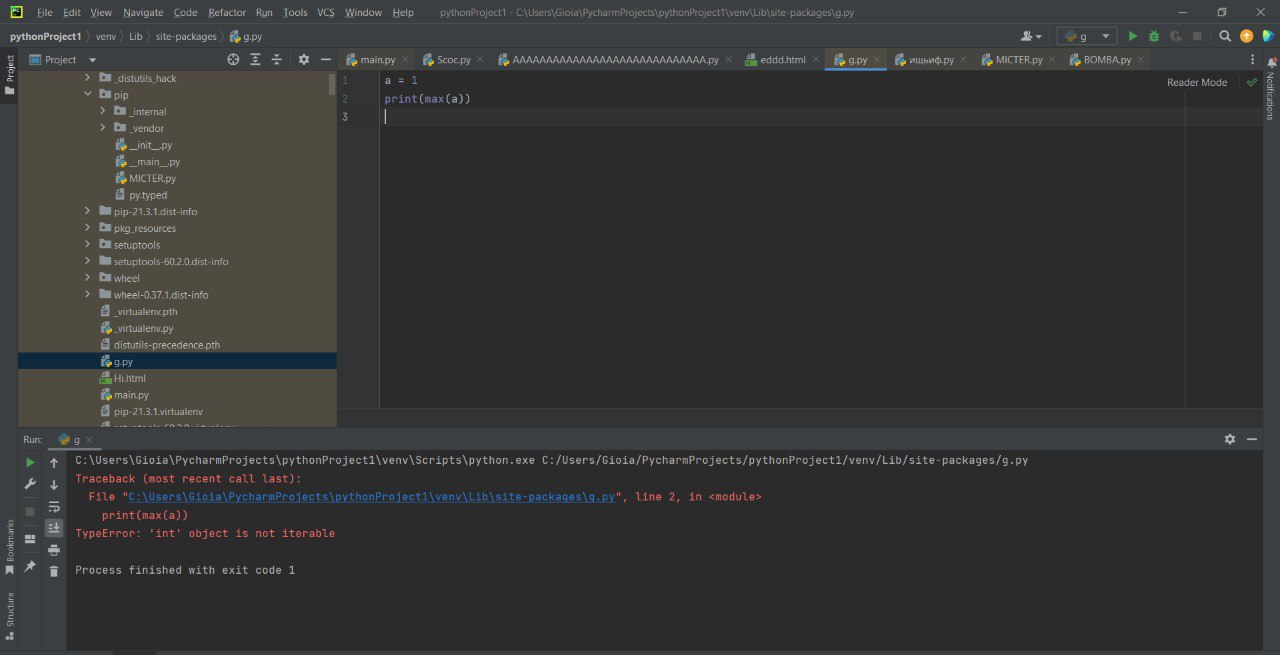Toggle scroll to end in console
This screenshot has height=655, width=1280.
tap(54, 527)
